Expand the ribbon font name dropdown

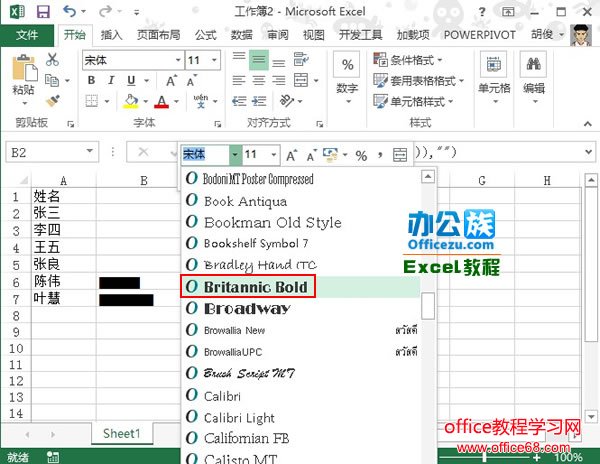178,60
